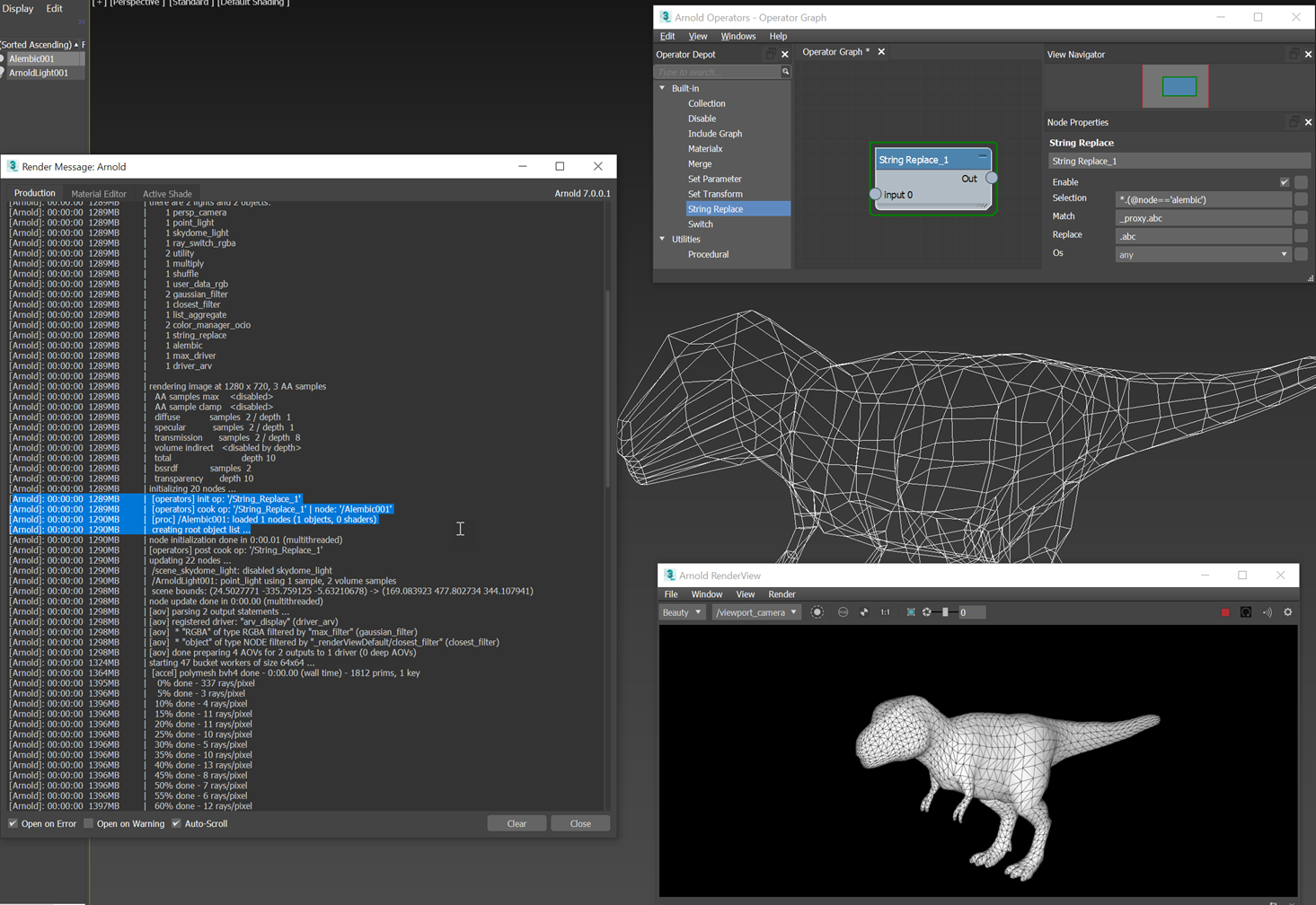
Task: Click the RenderView RGB channel display icon
Action: coord(843,612)
